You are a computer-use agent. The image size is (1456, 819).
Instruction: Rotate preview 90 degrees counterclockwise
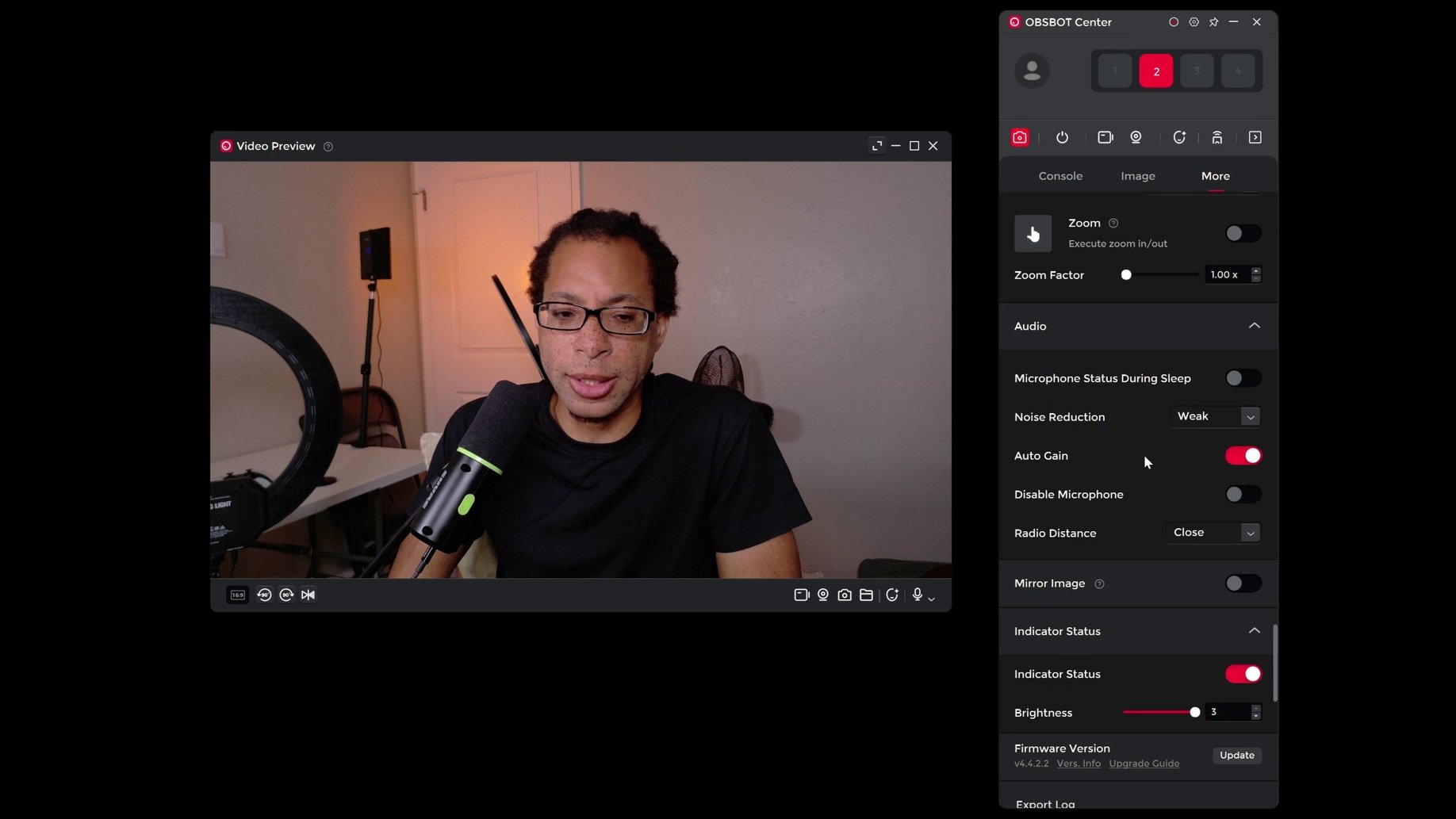tap(264, 595)
